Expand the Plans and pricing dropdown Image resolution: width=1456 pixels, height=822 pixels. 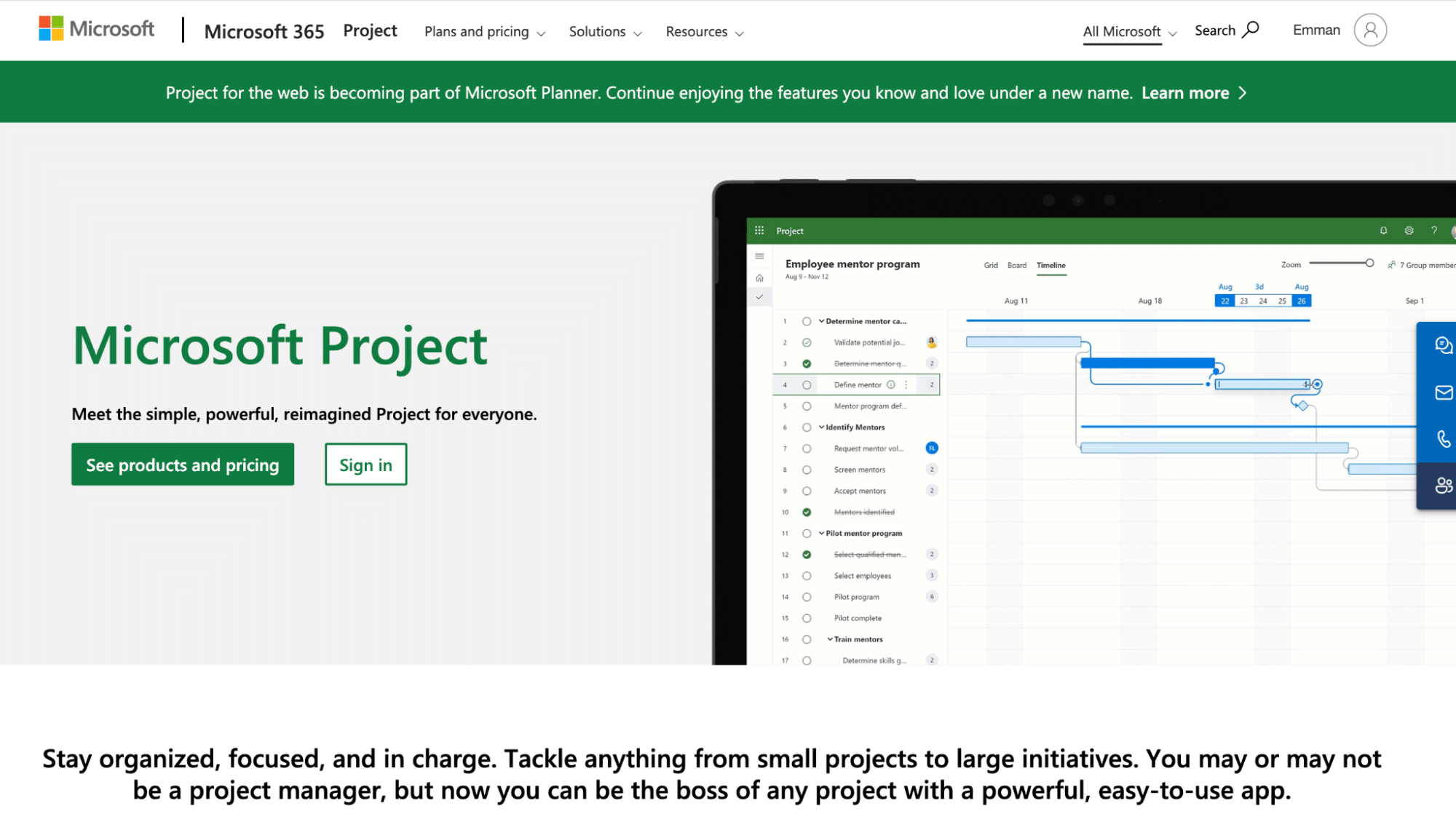pos(484,32)
